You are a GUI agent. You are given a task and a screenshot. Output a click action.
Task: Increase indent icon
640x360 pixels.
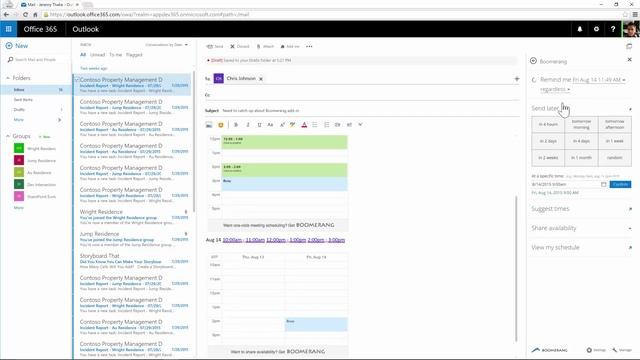(x=349, y=125)
